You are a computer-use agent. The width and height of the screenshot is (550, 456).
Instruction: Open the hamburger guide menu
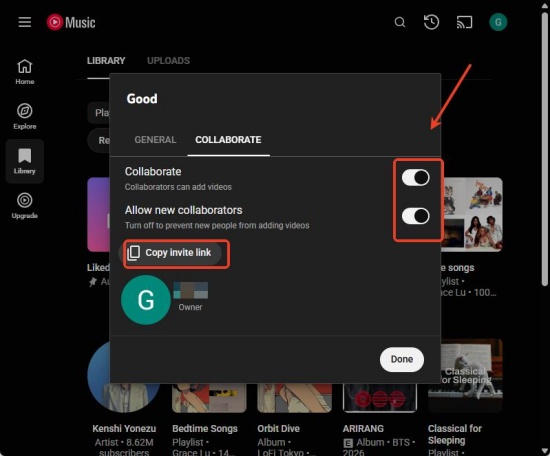(25, 22)
